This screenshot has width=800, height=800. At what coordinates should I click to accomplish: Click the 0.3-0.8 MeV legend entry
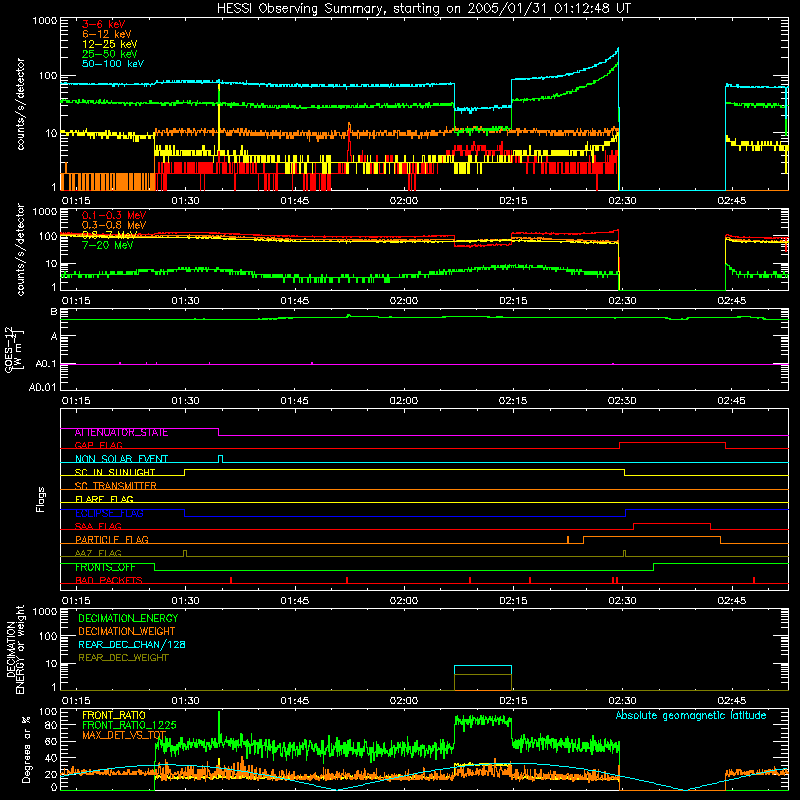click(114, 225)
